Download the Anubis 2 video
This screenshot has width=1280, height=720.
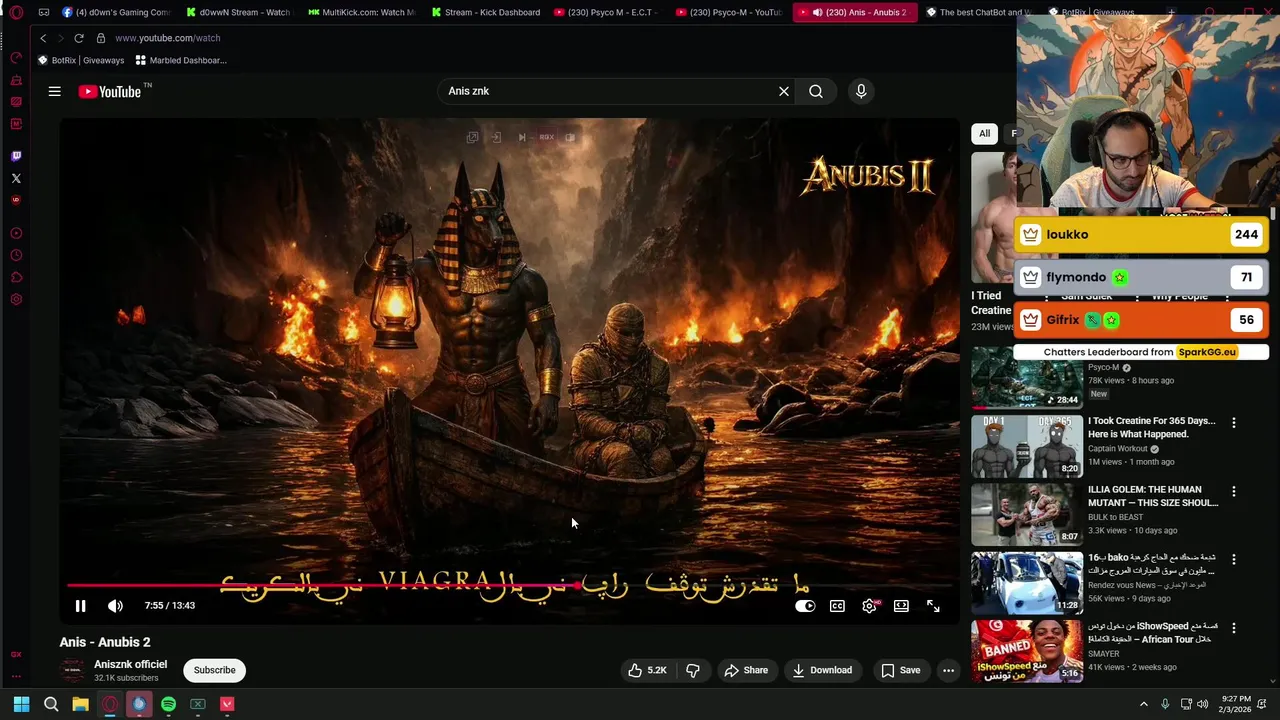point(822,670)
